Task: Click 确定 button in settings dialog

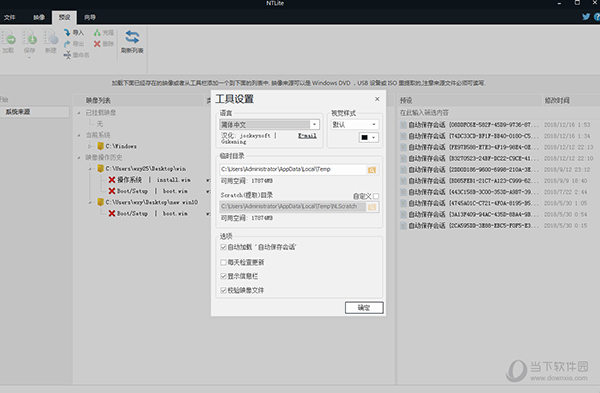Action: tap(364, 308)
